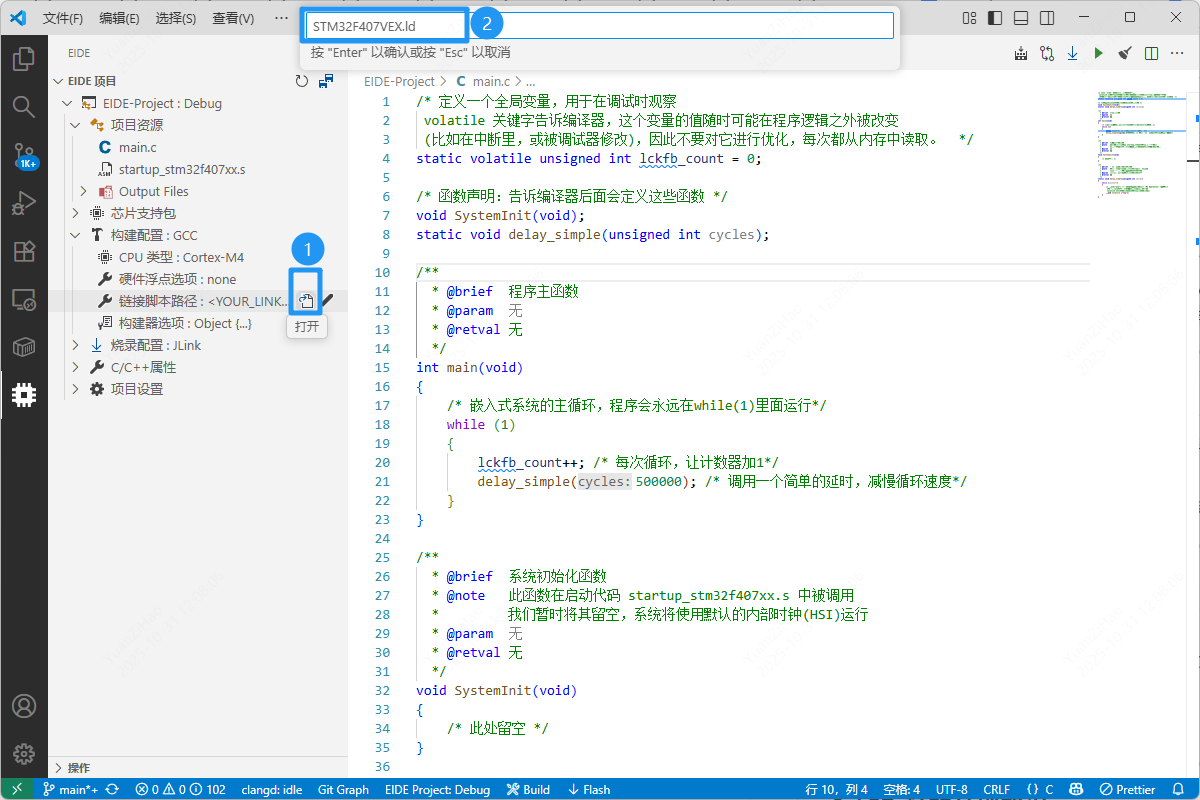Toggle primary side bar visibility

[994, 18]
